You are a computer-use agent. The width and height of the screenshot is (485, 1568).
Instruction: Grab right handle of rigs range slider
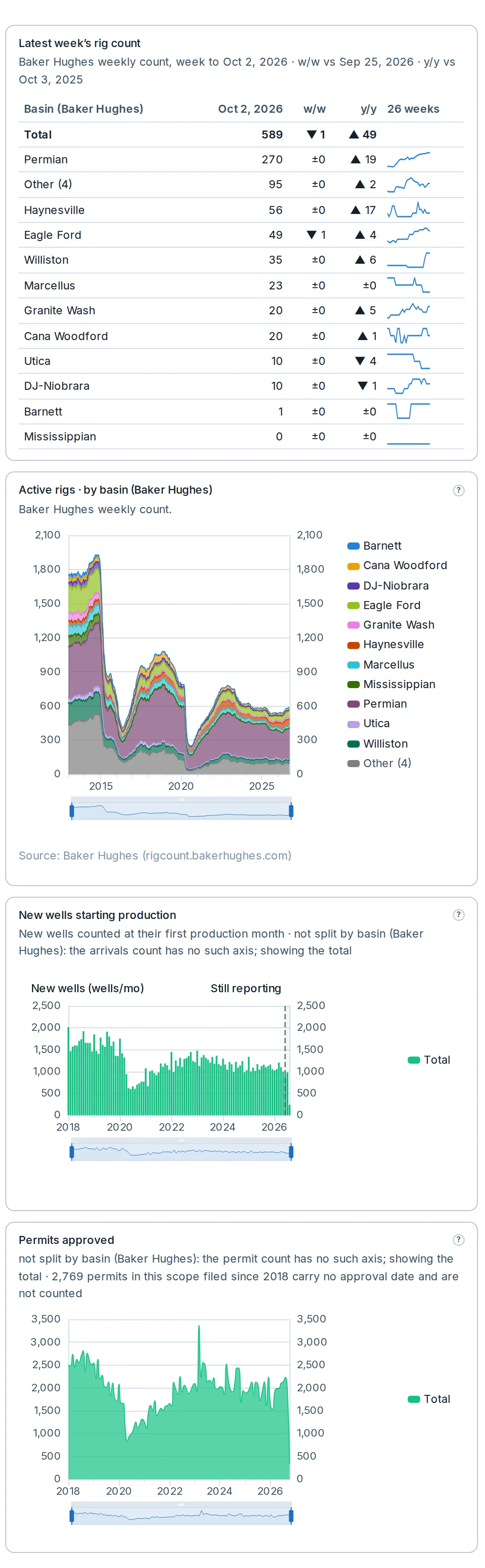[x=291, y=812]
